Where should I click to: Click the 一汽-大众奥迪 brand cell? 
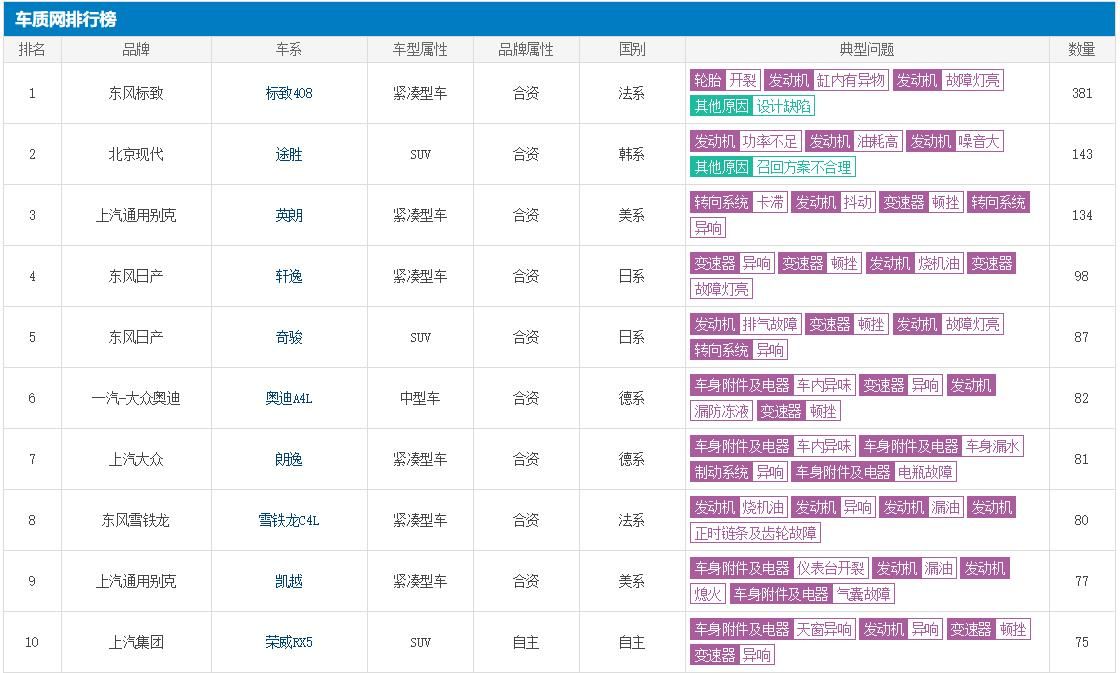click(136, 398)
